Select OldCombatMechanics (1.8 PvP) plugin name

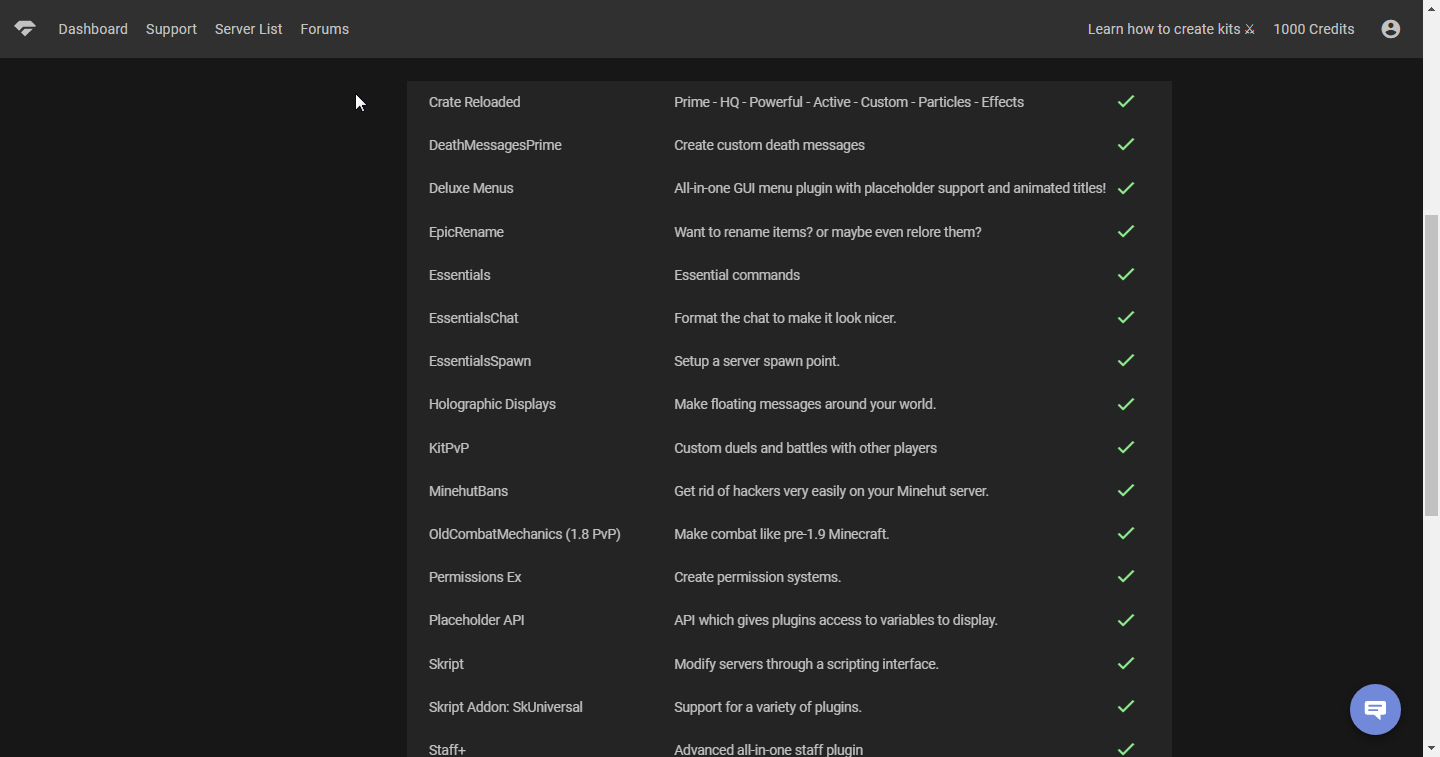(x=525, y=534)
